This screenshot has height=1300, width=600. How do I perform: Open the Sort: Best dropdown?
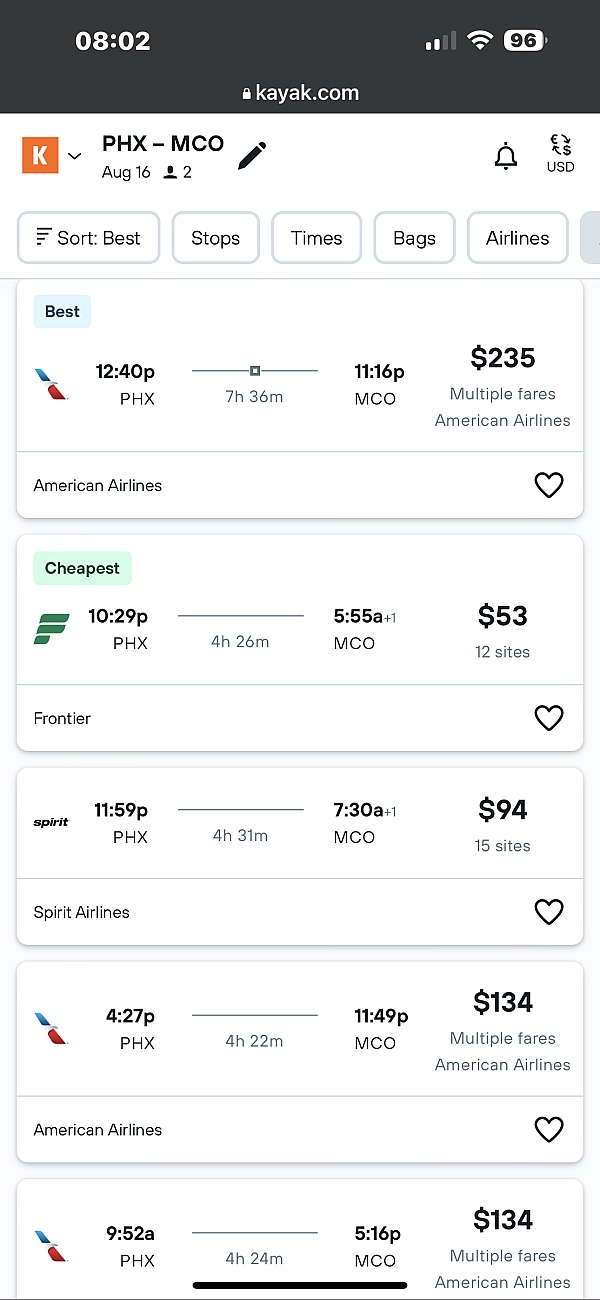tap(88, 238)
